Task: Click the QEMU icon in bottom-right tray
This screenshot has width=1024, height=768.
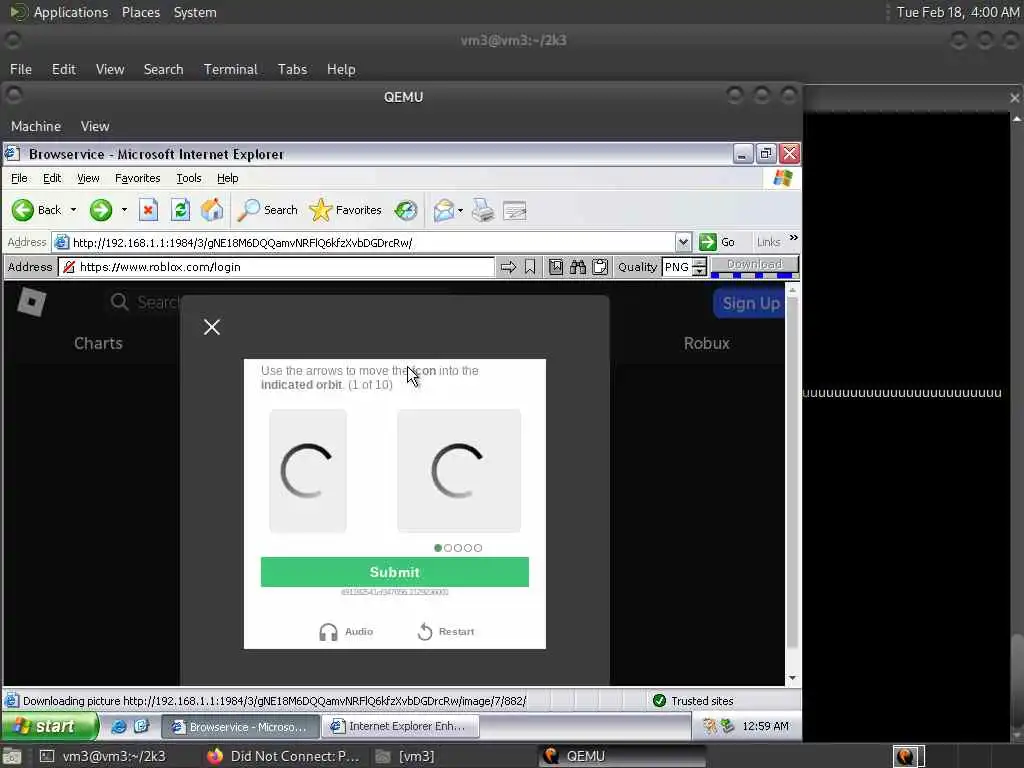Action: 904,756
